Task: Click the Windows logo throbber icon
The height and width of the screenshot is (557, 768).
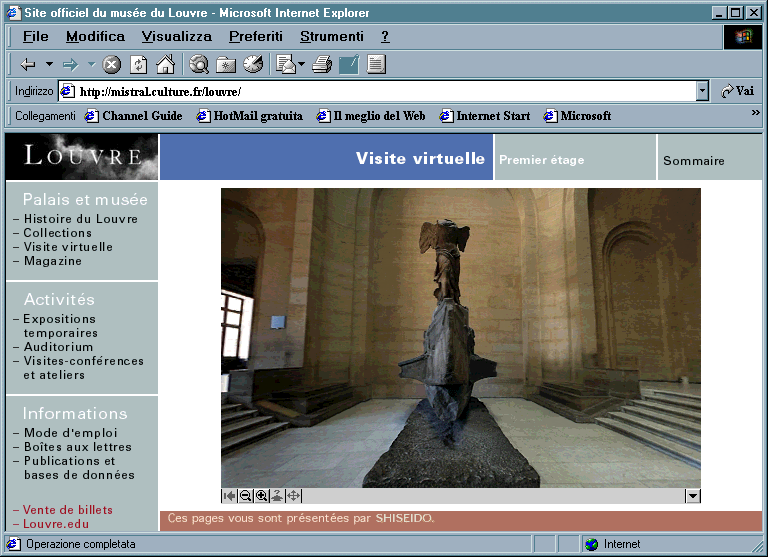Action: 743,36
